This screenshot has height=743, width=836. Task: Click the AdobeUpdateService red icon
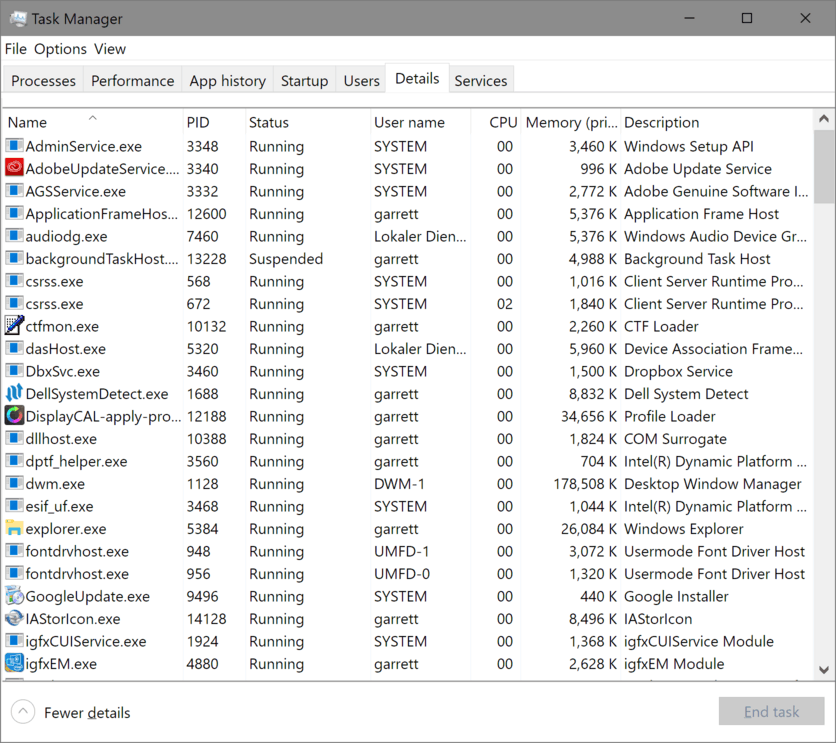[14, 168]
